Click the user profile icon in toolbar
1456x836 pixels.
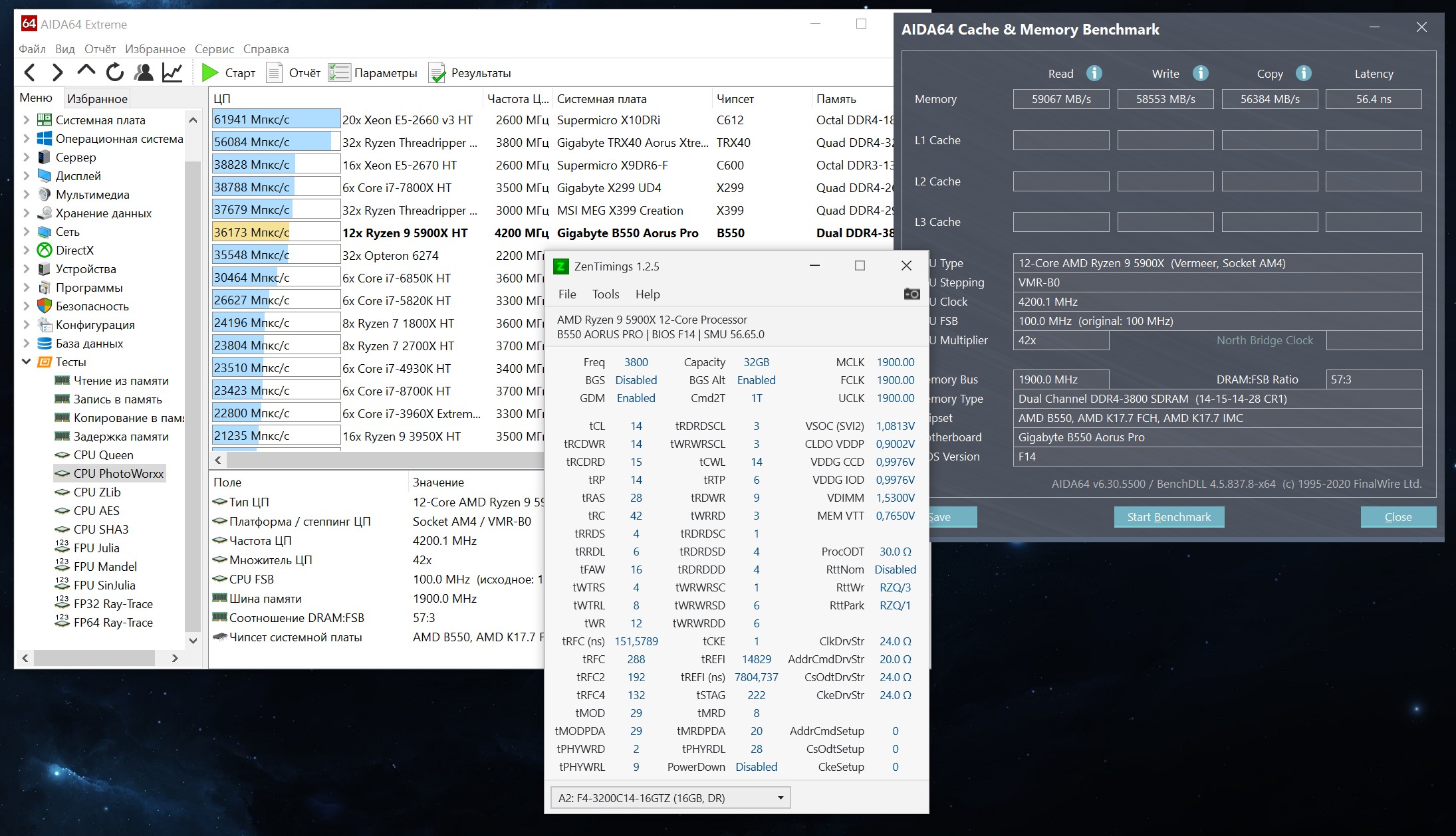[143, 72]
